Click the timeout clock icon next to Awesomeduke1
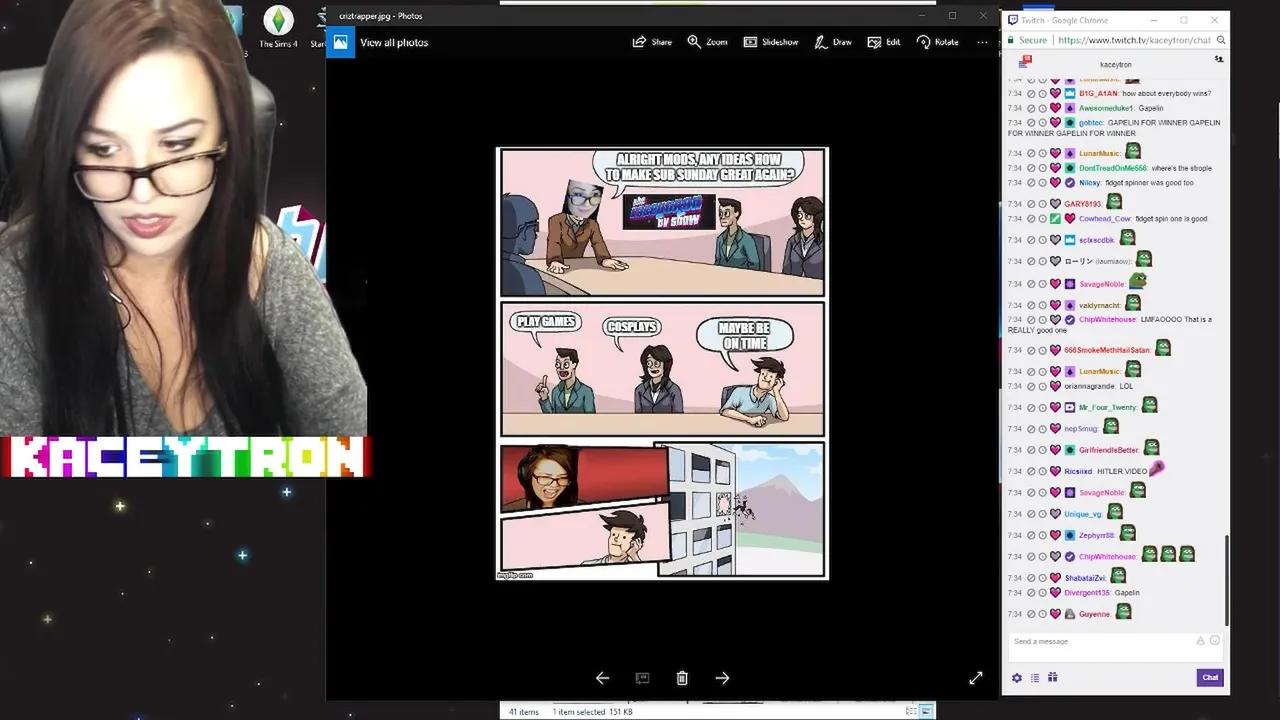1280x720 pixels. 1043,108
